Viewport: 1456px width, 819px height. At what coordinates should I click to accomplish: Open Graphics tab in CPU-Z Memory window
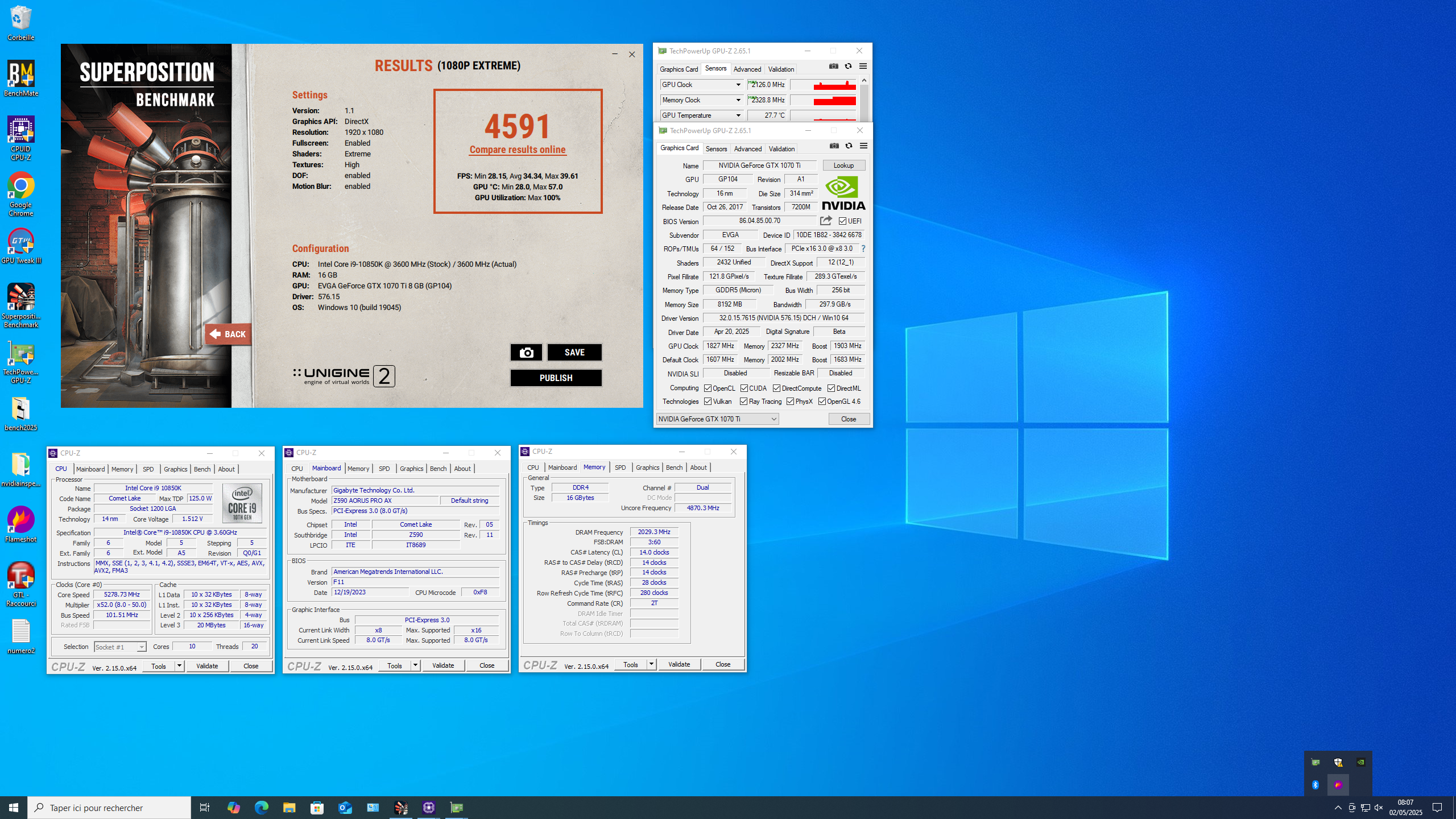tap(647, 468)
